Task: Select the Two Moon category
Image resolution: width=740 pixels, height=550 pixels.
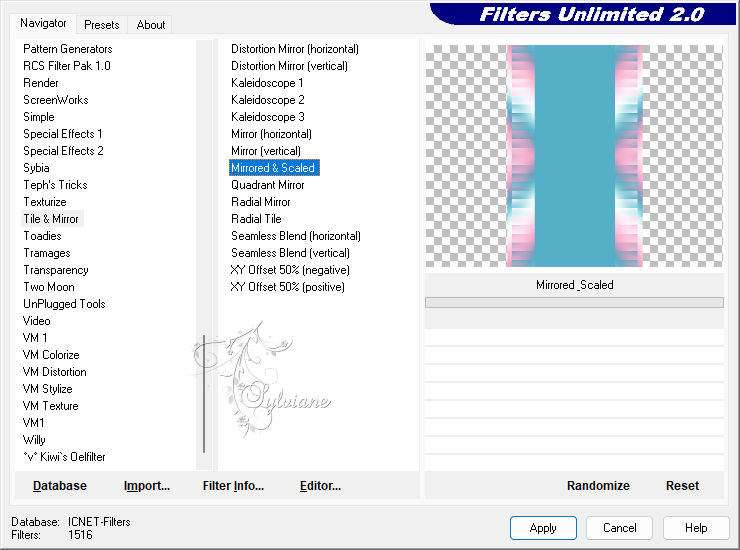Action: pyautogui.click(x=49, y=287)
